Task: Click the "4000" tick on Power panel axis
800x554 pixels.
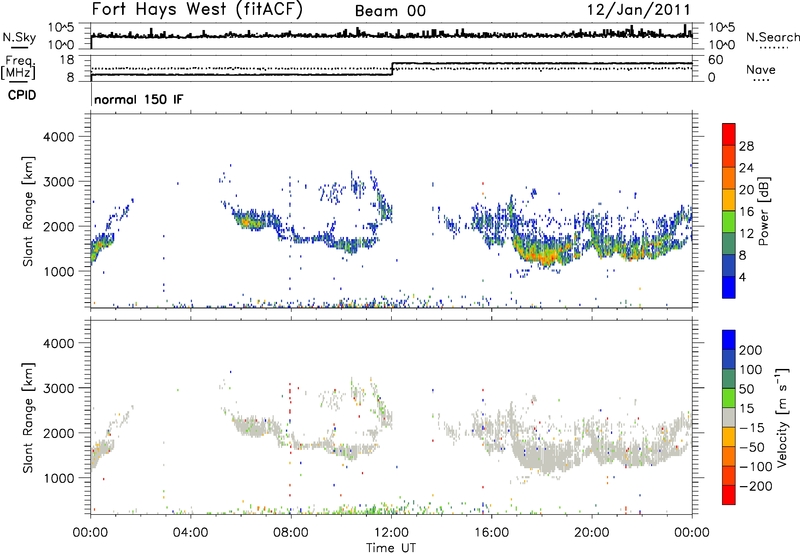Action: (x=58, y=137)
